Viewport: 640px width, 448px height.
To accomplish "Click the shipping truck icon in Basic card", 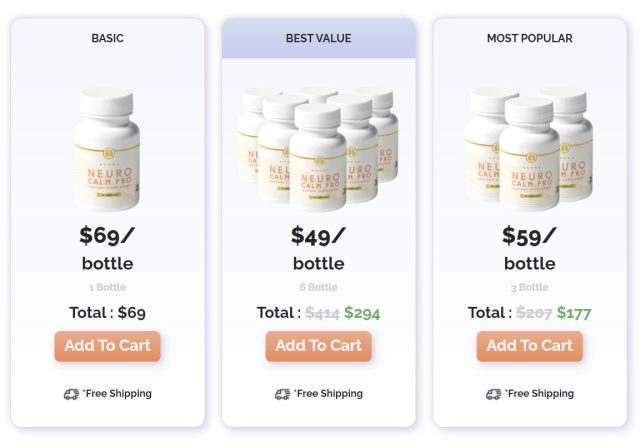I will (71, 394).
